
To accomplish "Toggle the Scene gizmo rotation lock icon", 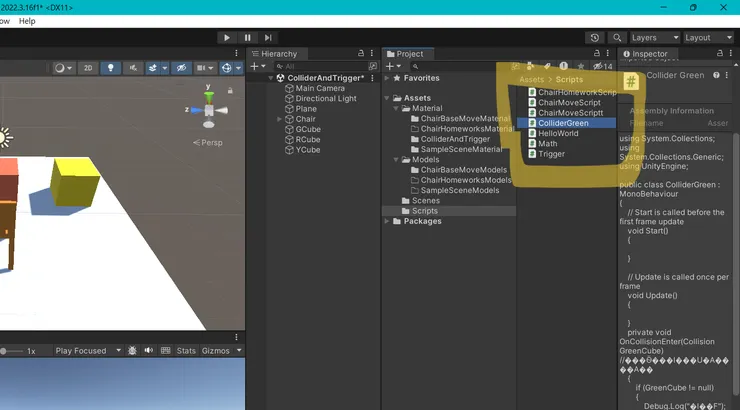I will click(x=230, y=90).
